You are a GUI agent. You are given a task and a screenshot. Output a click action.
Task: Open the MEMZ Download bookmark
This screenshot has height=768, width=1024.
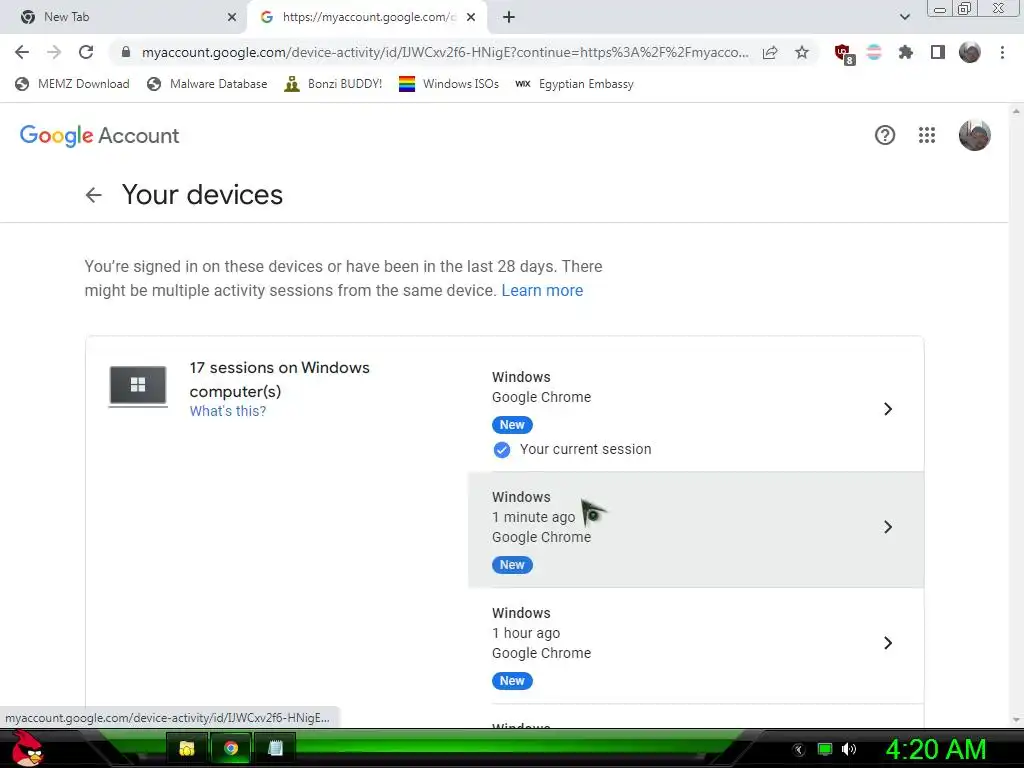tap(72, 84)
